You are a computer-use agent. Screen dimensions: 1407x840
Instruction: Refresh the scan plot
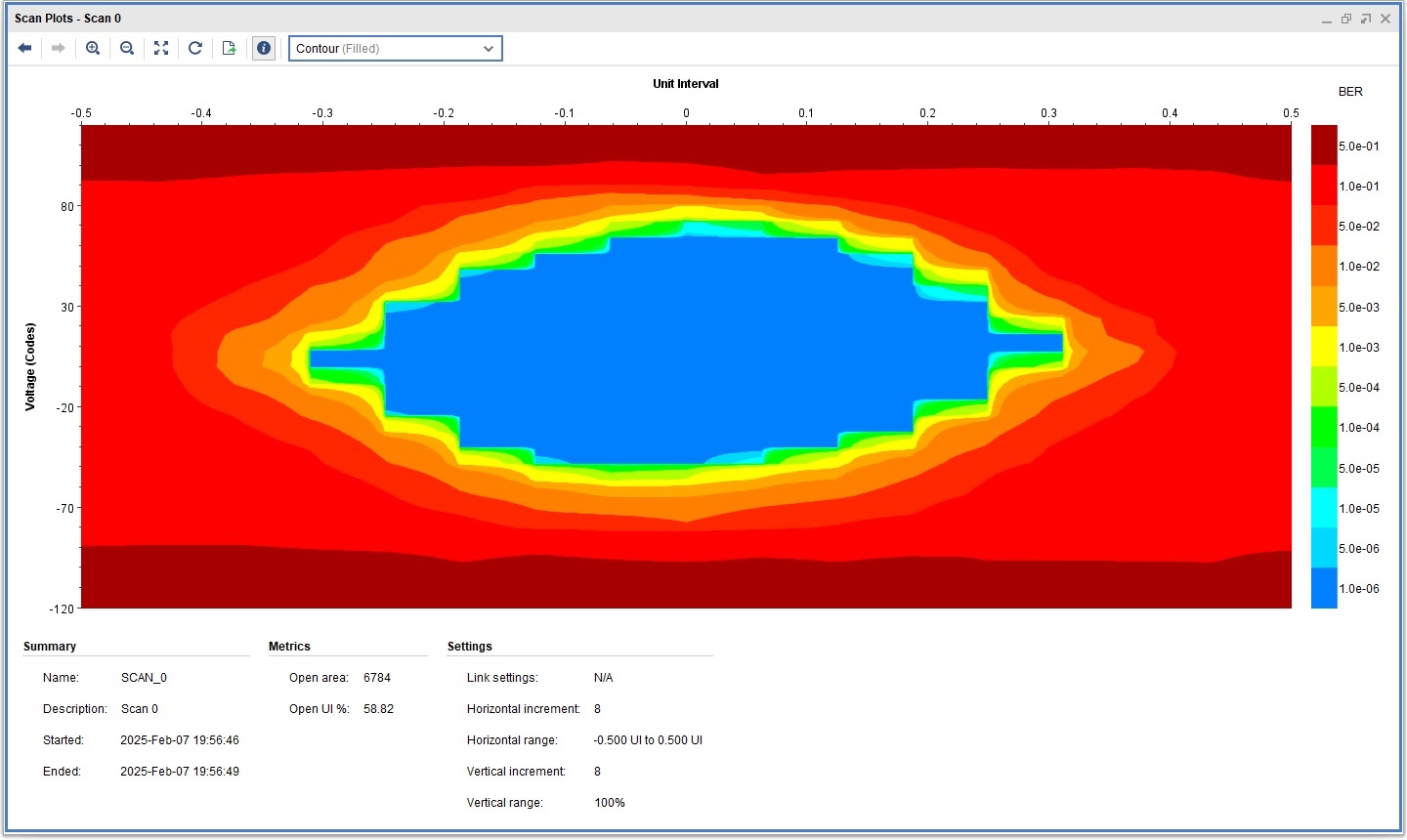click(195, 48)
